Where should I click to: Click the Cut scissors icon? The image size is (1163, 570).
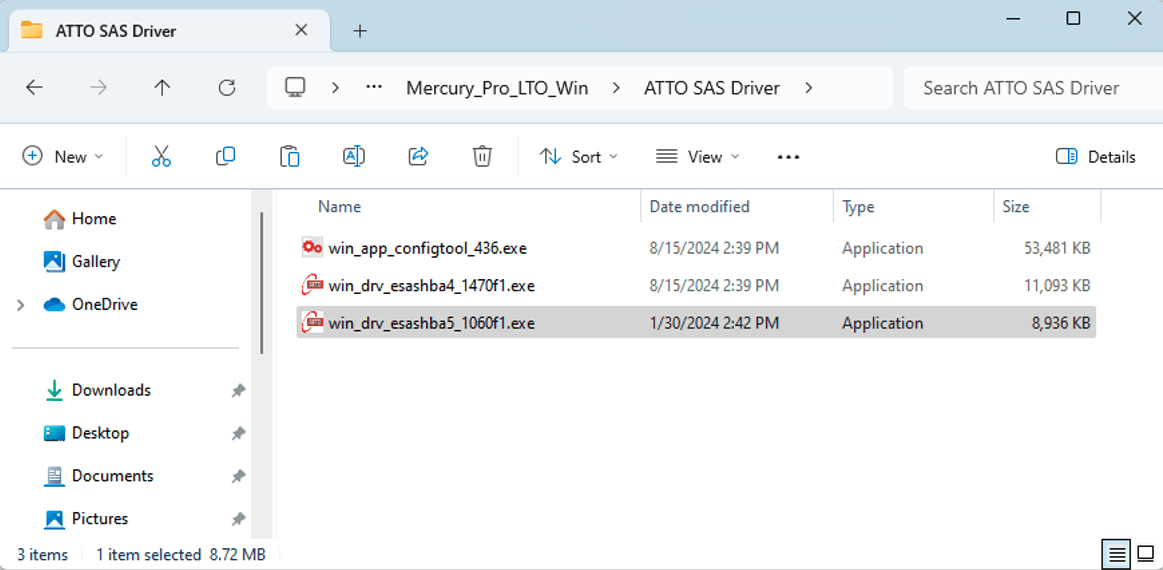161,156
